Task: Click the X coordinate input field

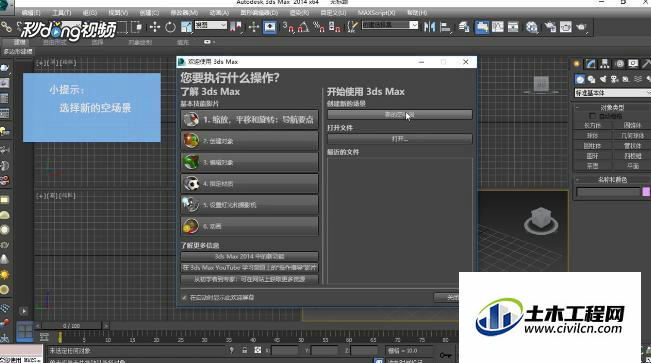Action: tap(284, 351)
